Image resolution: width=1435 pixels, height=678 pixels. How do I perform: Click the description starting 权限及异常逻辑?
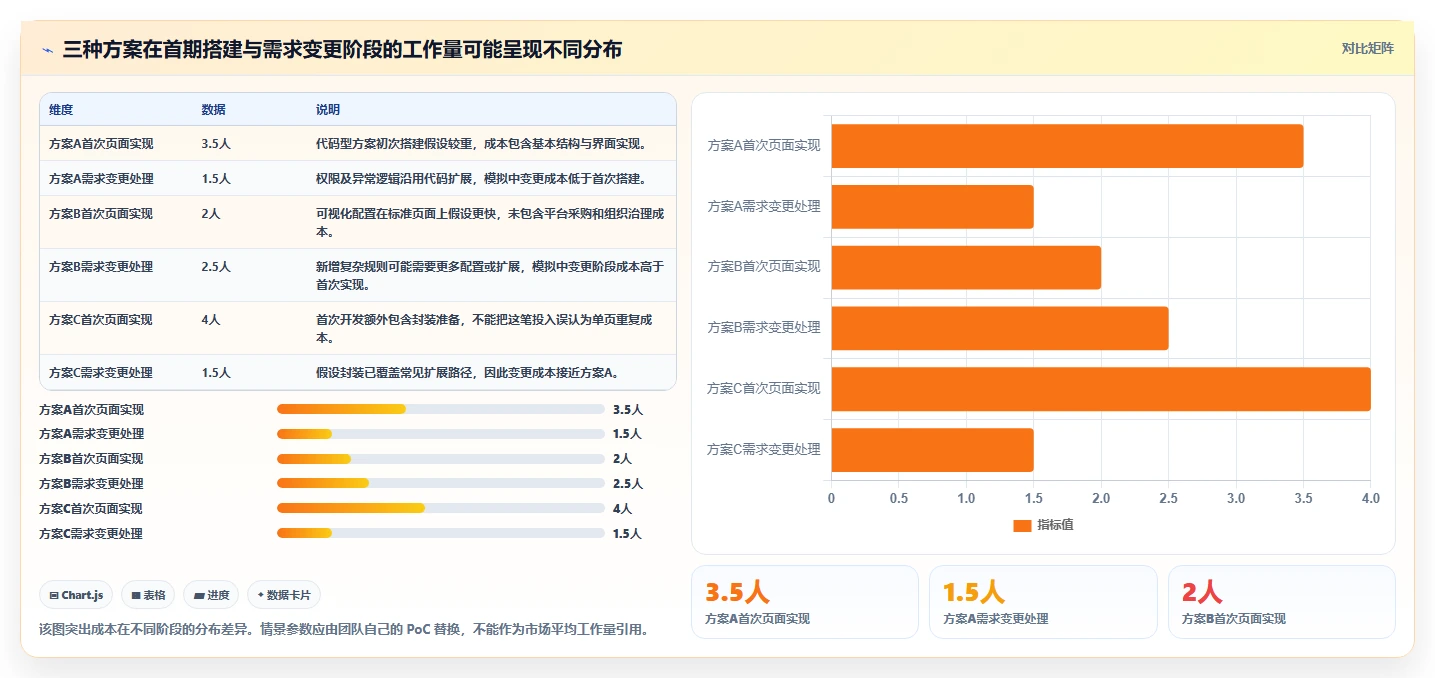click(x=481, y=178)
